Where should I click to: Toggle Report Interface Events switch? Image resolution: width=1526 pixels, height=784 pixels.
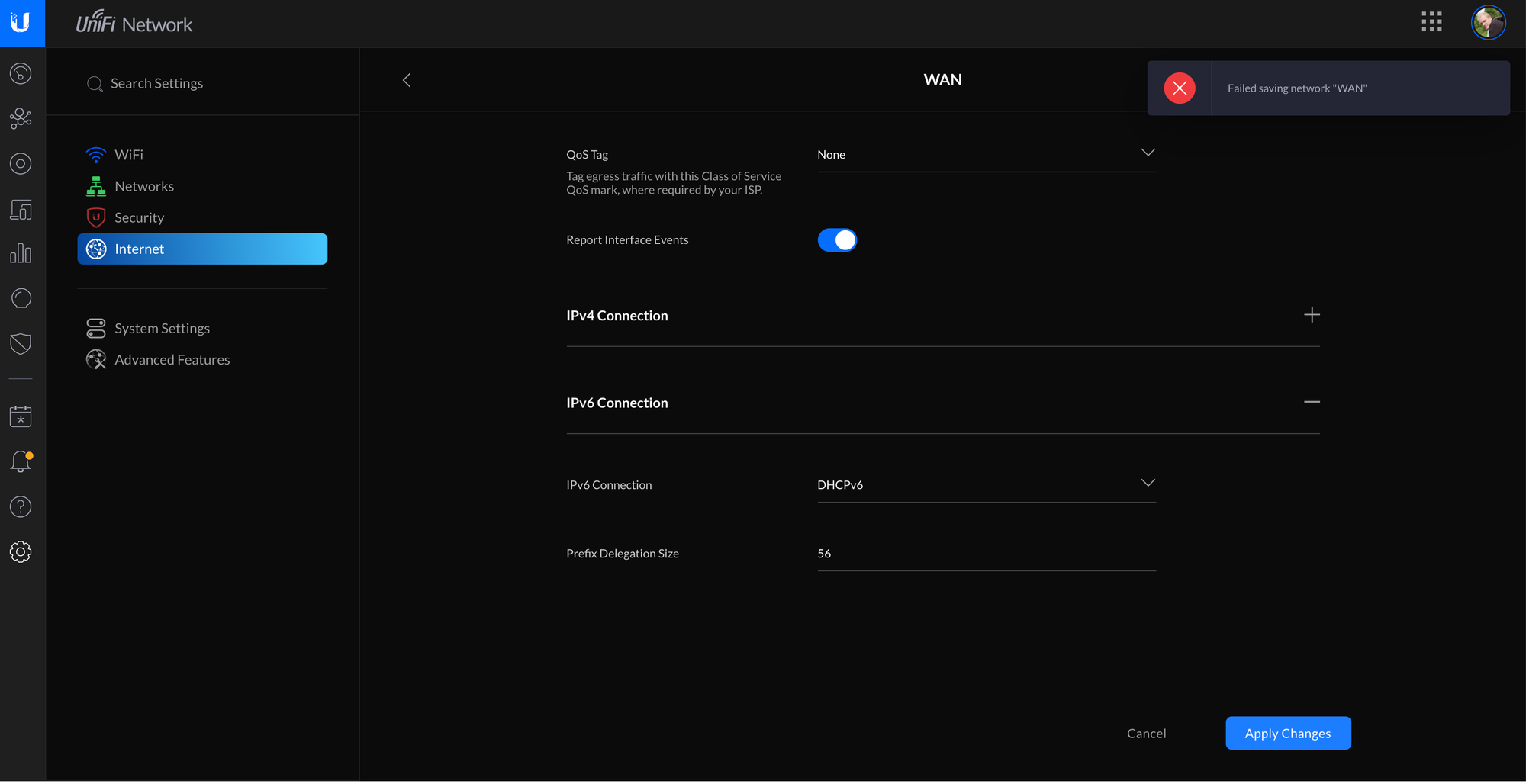click(x=837, y=240)
